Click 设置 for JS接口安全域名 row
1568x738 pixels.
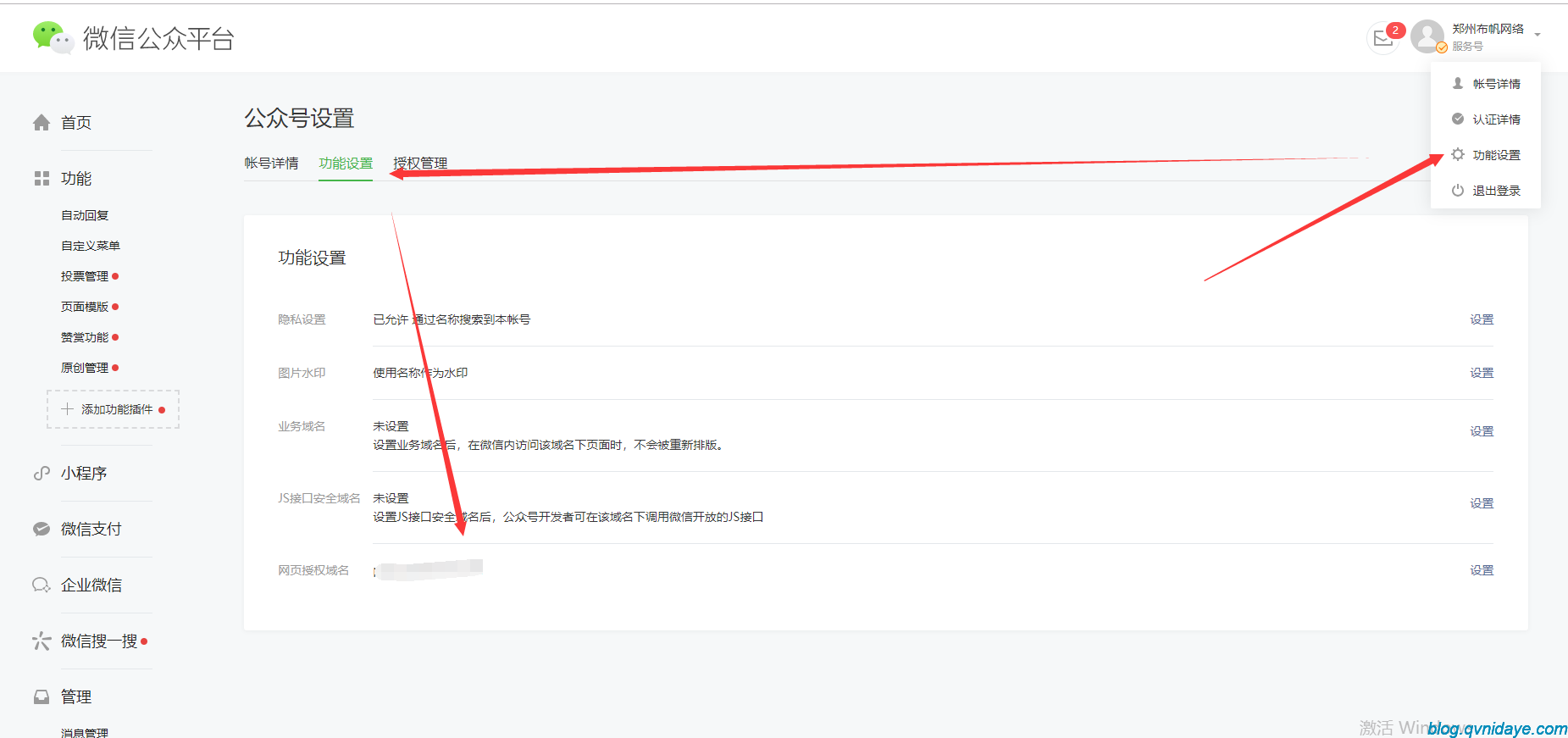(x=1482, y=503)
